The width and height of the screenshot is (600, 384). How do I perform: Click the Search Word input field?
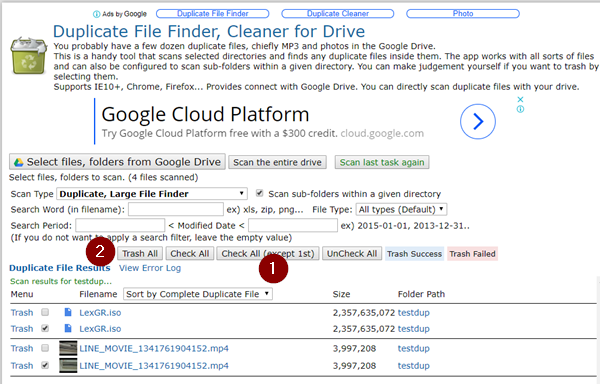[176, 210]
